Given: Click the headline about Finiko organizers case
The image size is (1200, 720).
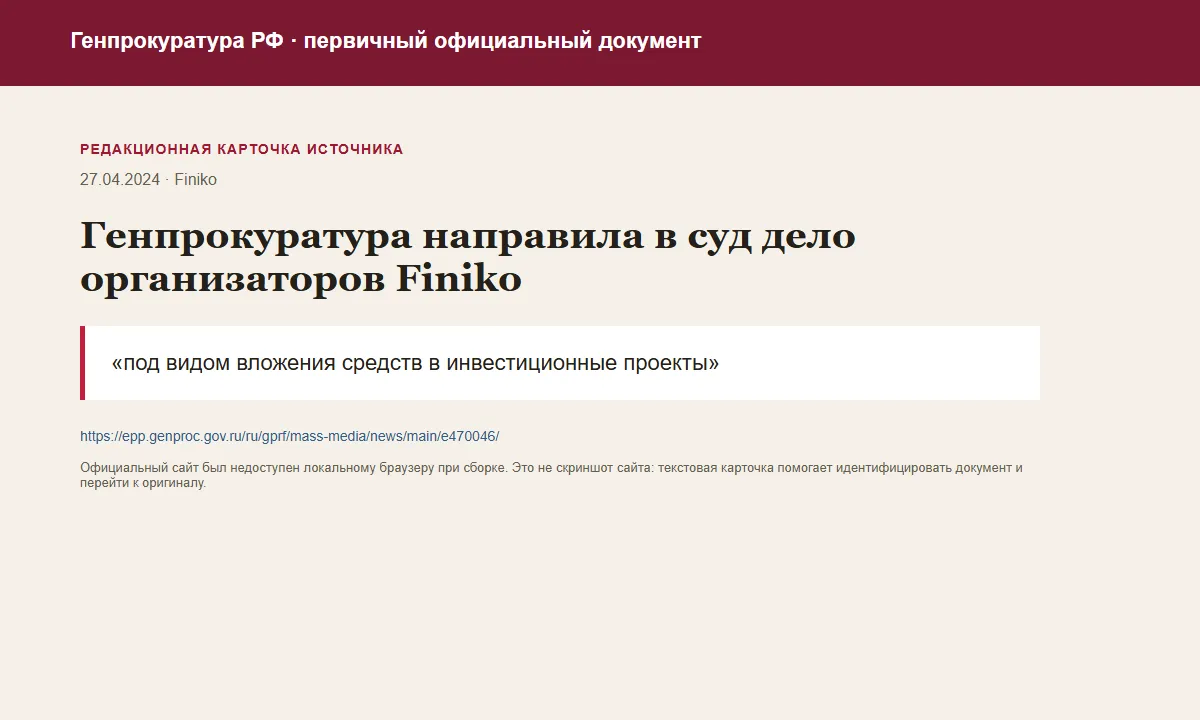Looking at the screenshot, I should coord(468,258).
